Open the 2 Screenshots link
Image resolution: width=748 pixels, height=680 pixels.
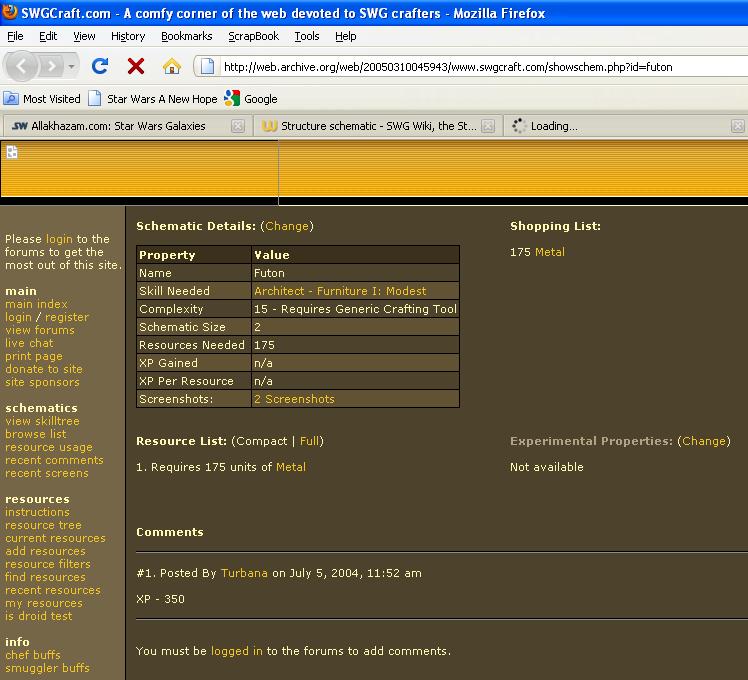point(294,399)
